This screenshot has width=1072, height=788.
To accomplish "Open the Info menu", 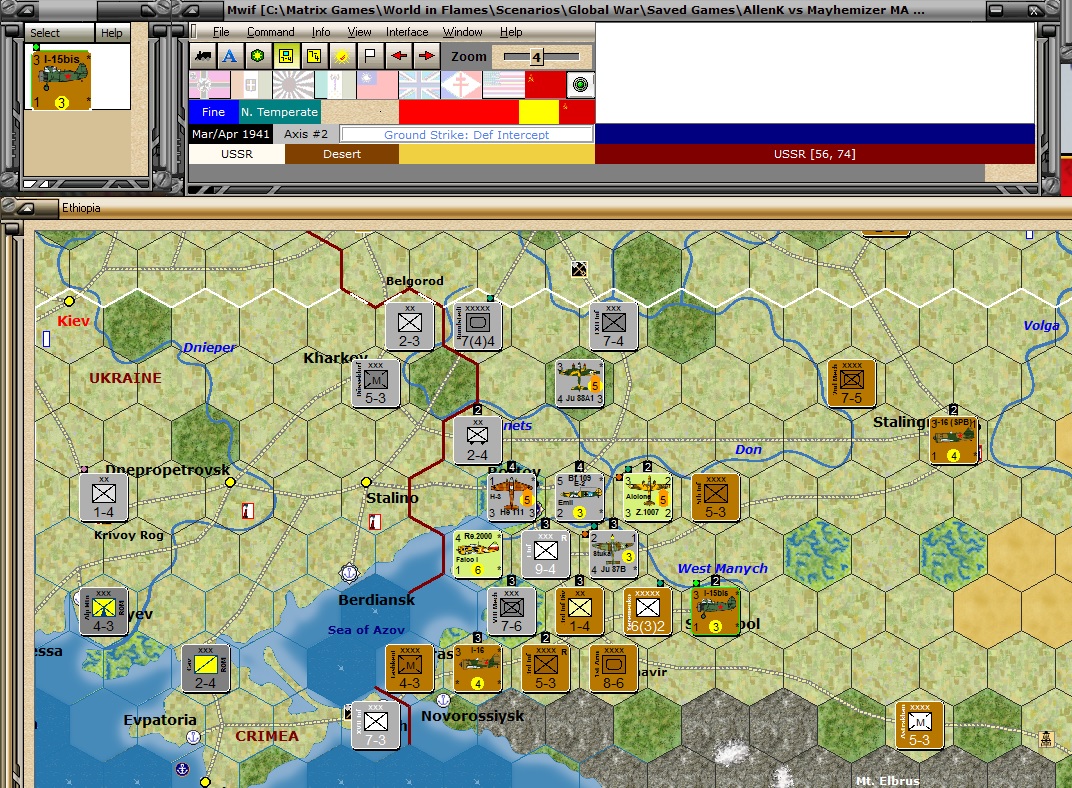I will click(321, 32).
